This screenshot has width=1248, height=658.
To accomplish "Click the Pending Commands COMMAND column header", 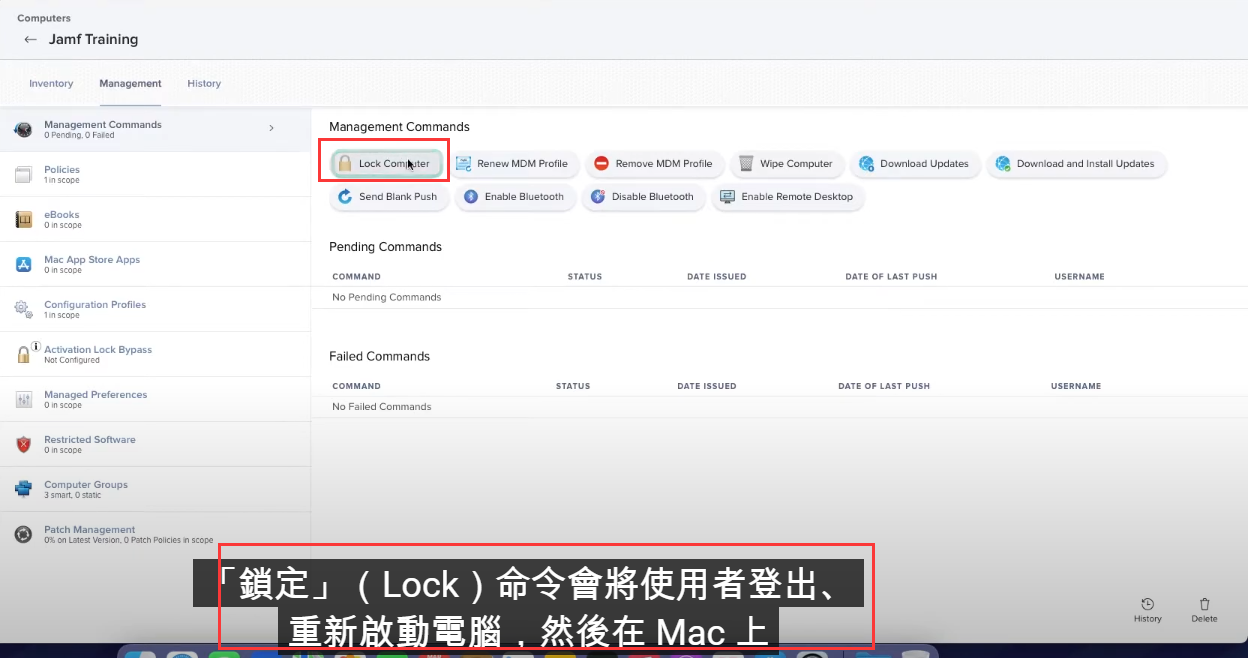I will (356, 277).
